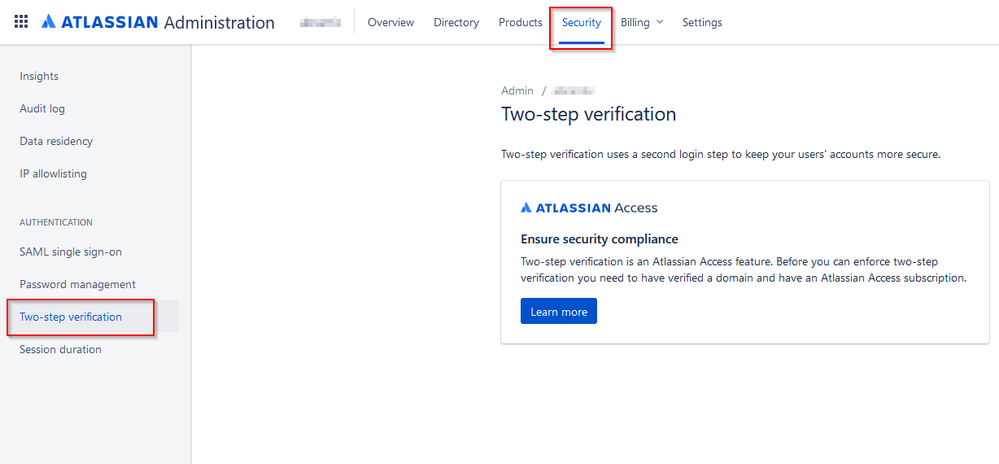Open Audit log in the sidebar
The height and width of the screenshot is (464, 999).
point(42,109)
